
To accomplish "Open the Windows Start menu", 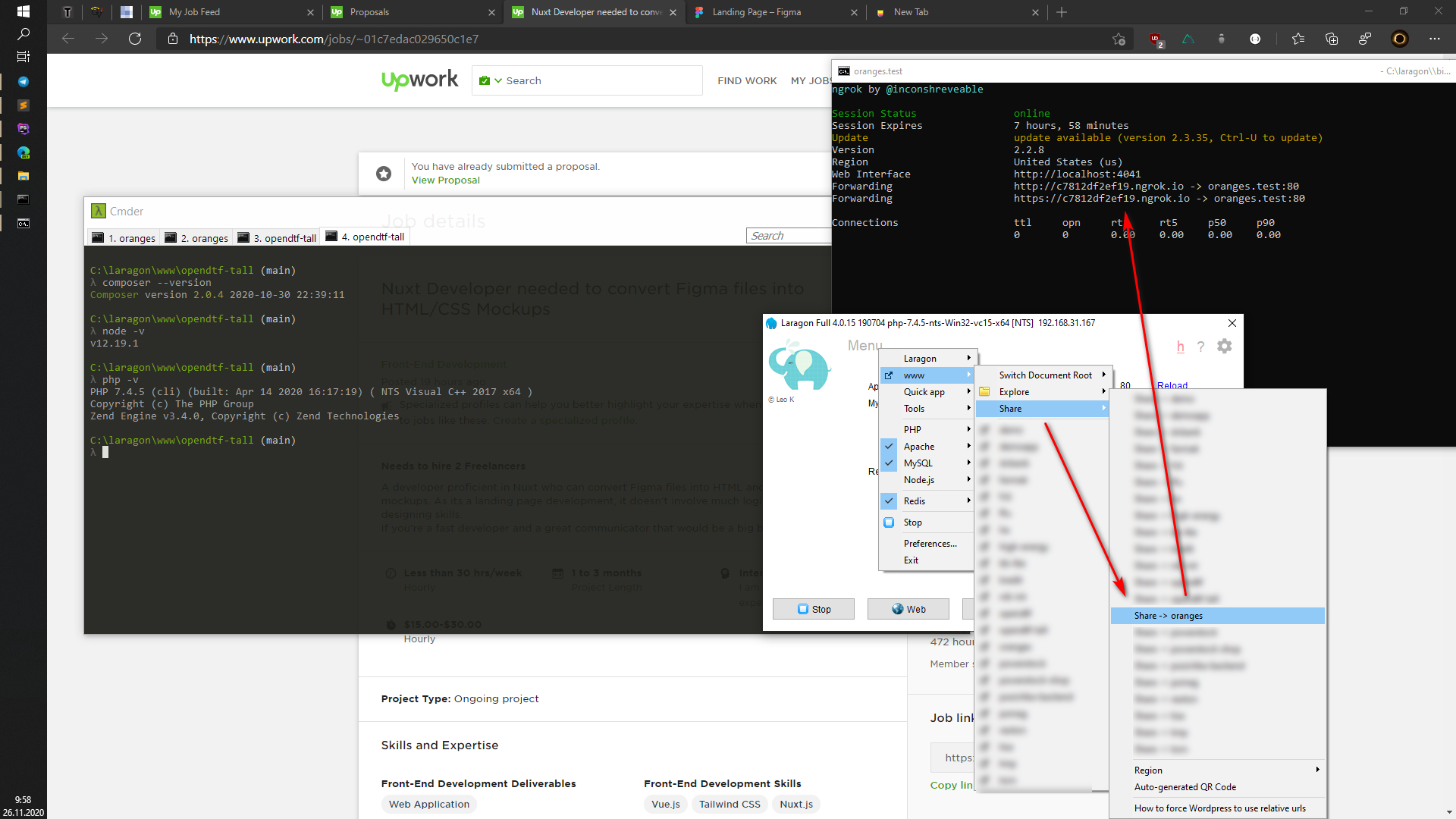I will coord(23,11).
